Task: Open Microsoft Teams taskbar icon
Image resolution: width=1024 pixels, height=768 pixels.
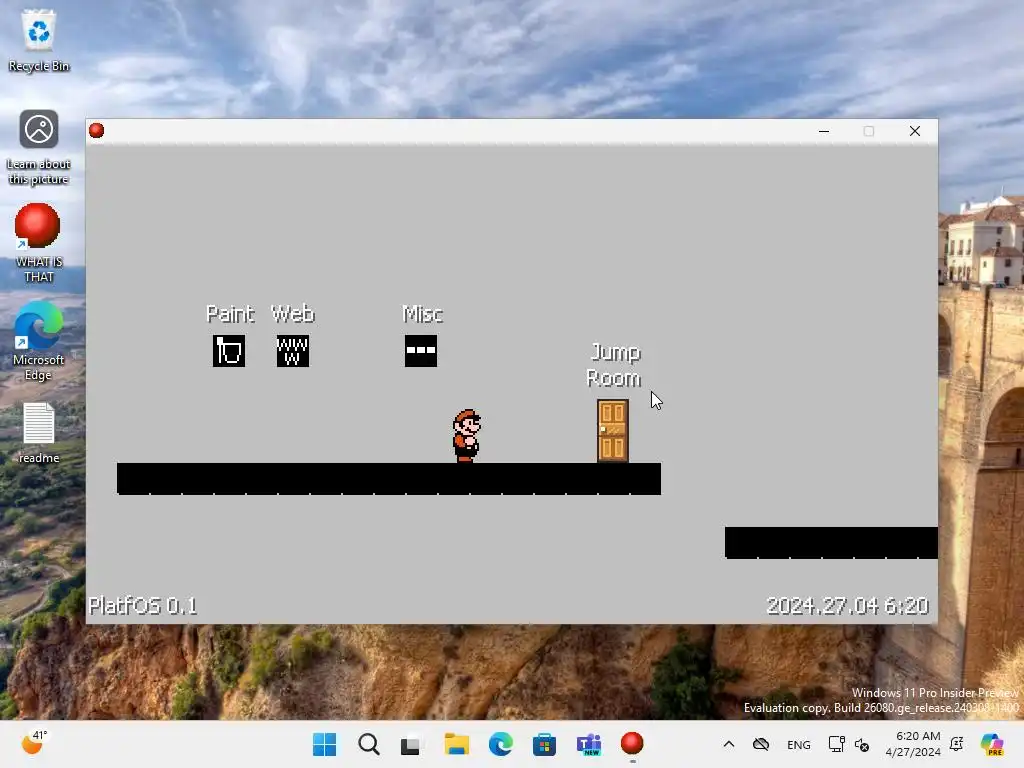Action: tap(588, 744)
